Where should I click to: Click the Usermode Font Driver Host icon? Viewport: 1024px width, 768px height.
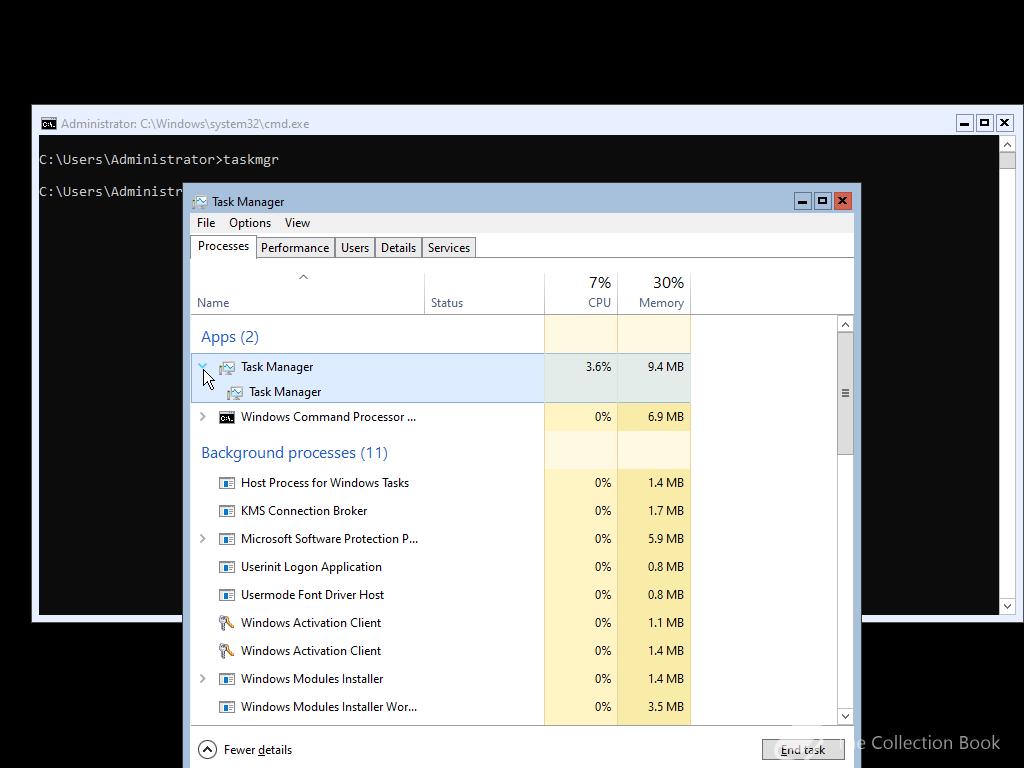[227, 596]
